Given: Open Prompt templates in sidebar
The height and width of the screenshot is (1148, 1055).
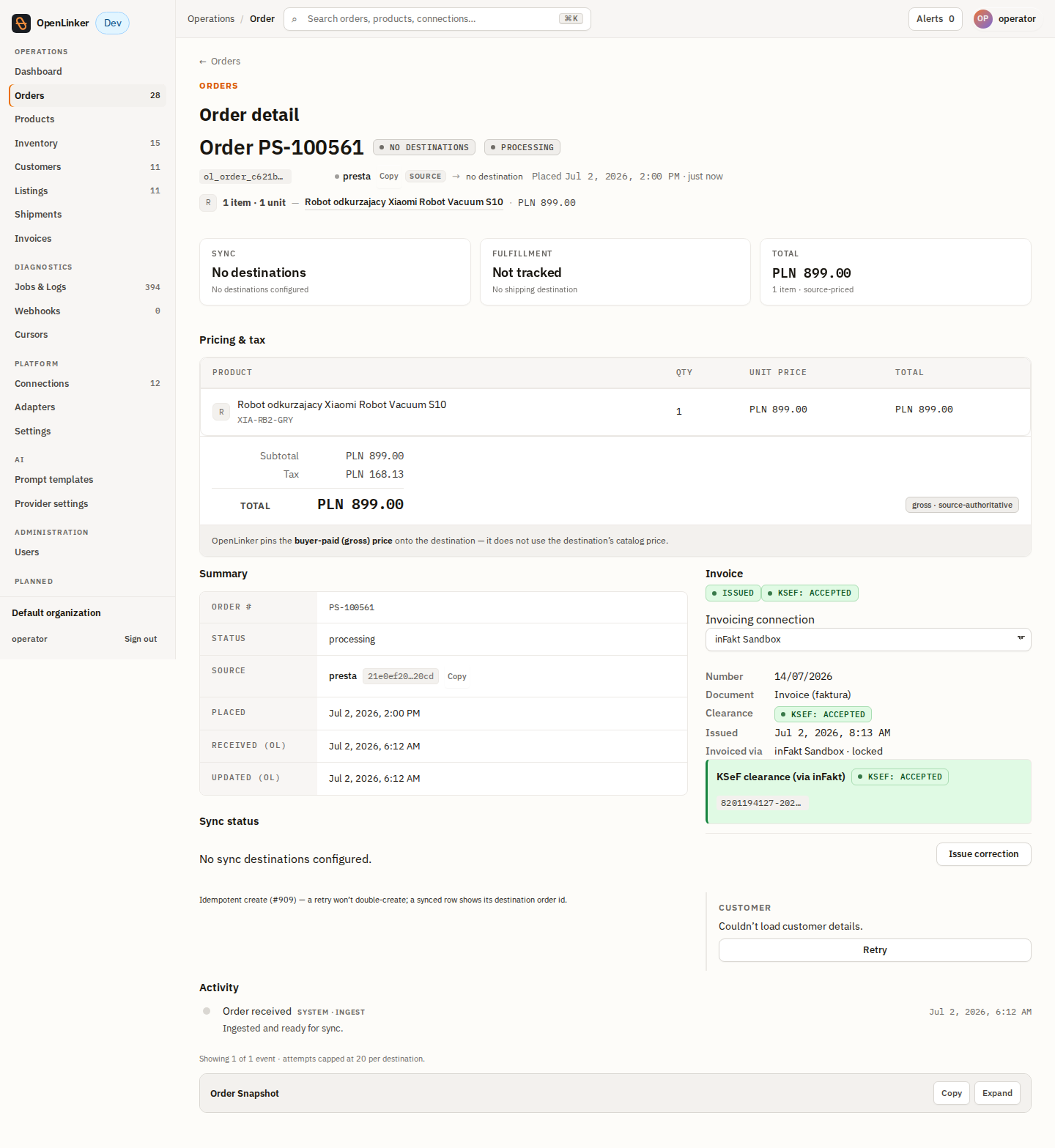Looking at the screenshot, I should [x=87, y=480].
